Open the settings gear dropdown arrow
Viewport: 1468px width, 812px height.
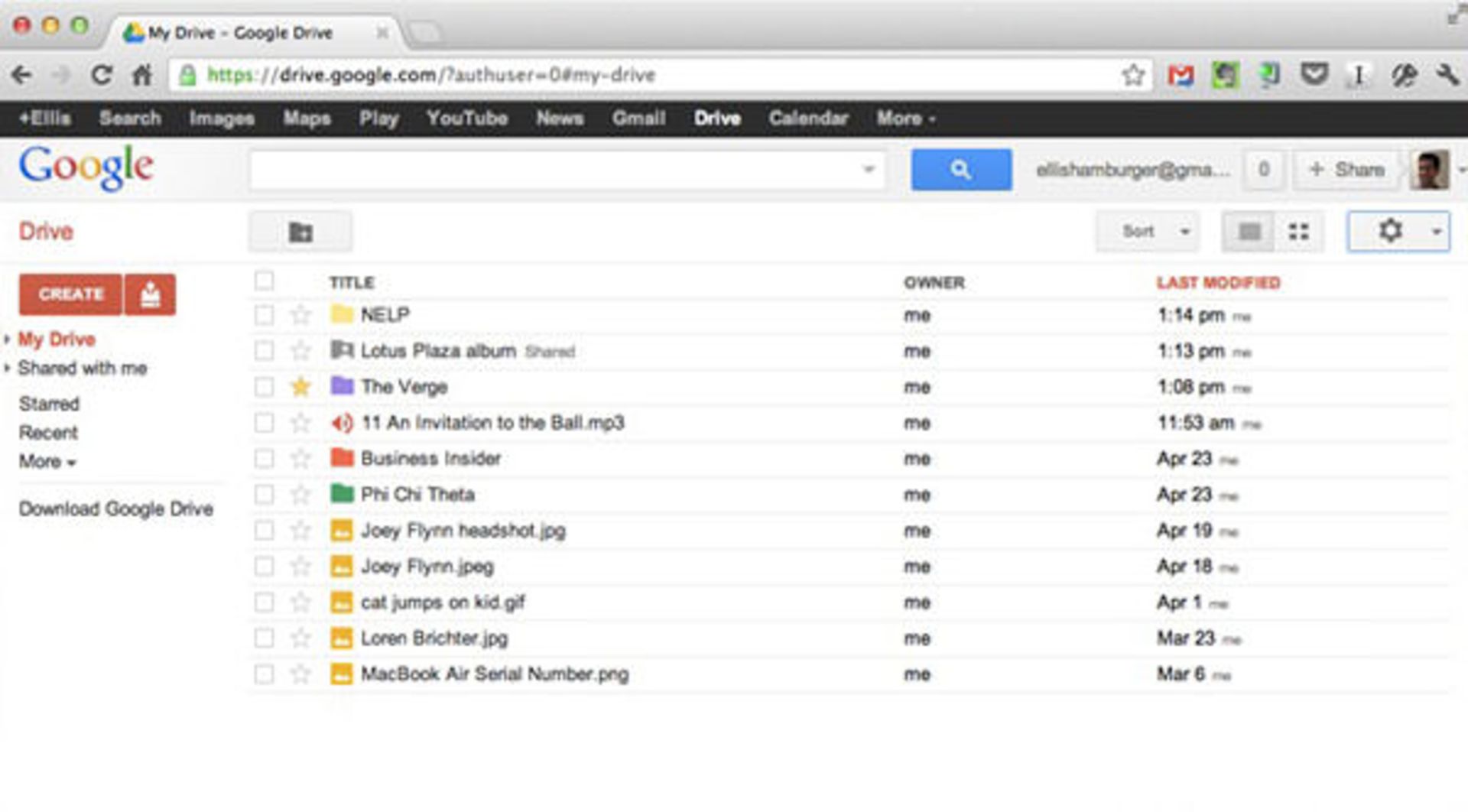pyautogui.click(x=1436, y=232)
